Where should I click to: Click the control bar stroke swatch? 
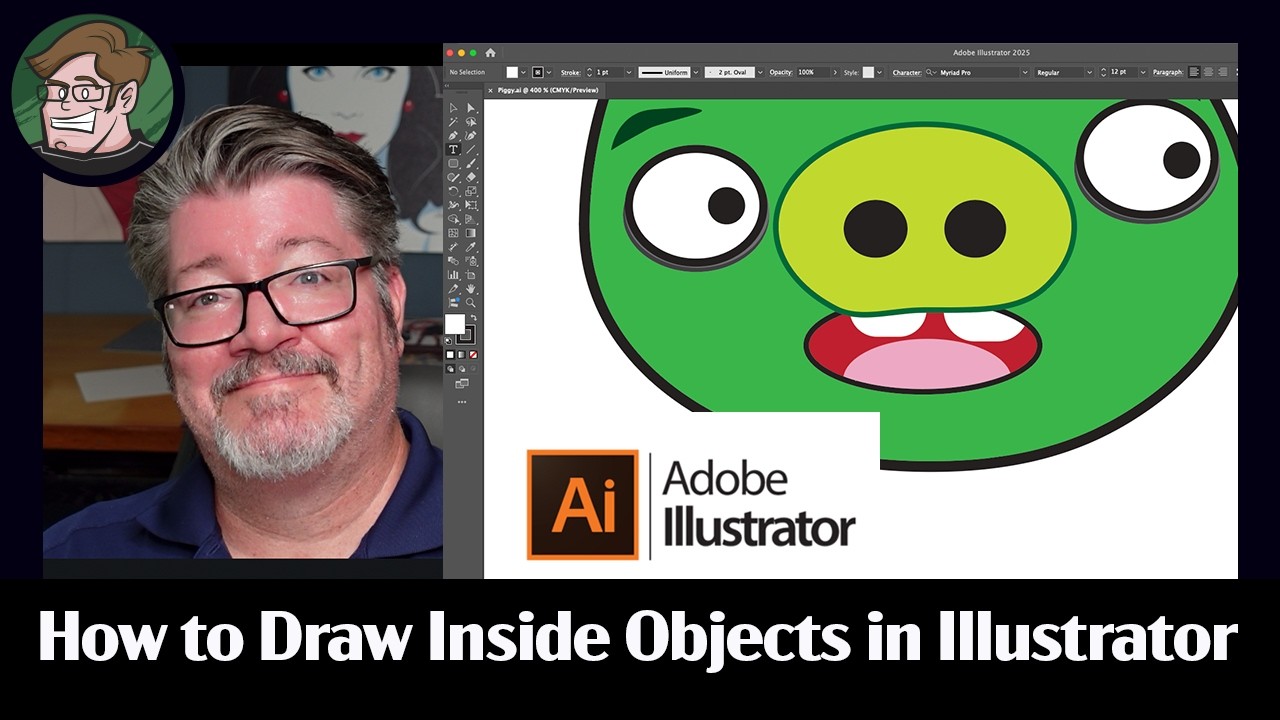point(538,72)
